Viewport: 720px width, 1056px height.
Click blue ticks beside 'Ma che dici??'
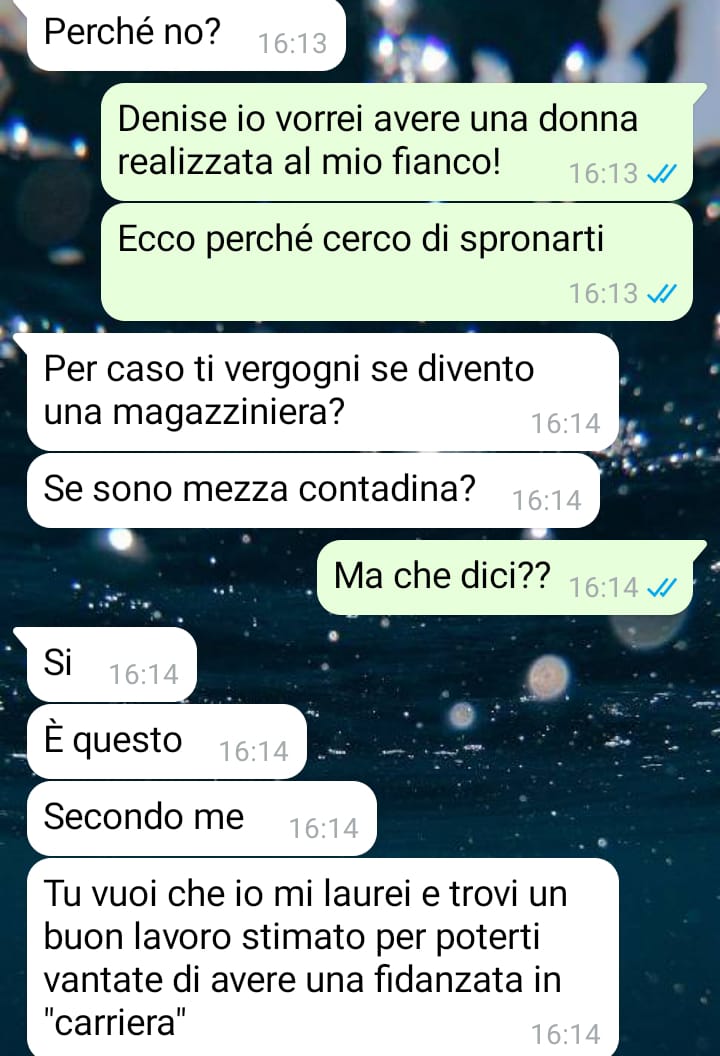point(661,587)
